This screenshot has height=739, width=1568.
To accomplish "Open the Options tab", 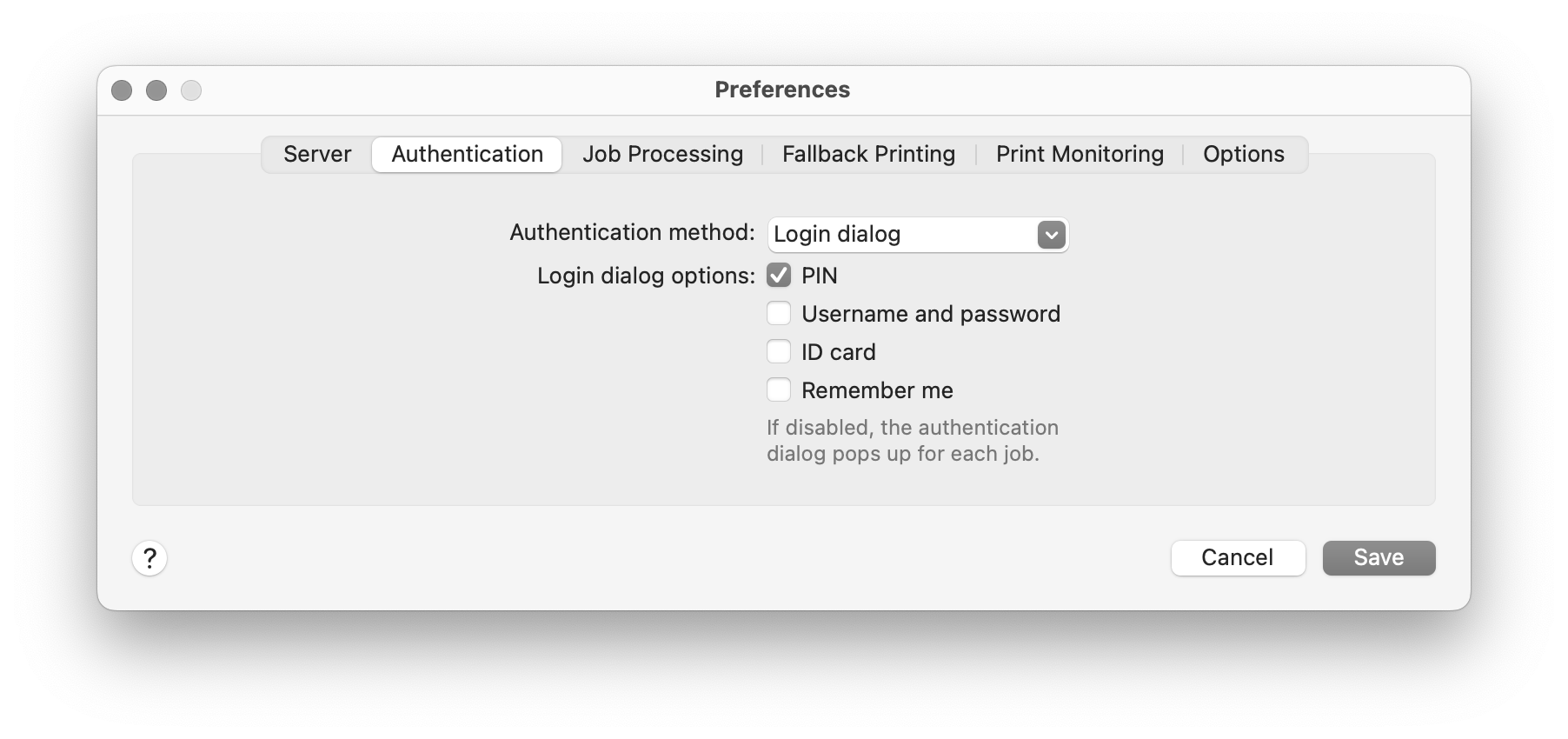I will pos(1243,154).
